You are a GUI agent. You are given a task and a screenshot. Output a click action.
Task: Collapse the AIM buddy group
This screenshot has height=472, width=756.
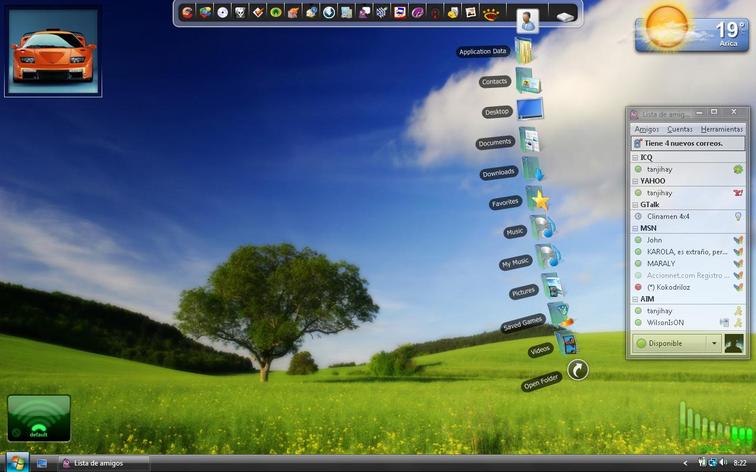[x=635, y=299]
